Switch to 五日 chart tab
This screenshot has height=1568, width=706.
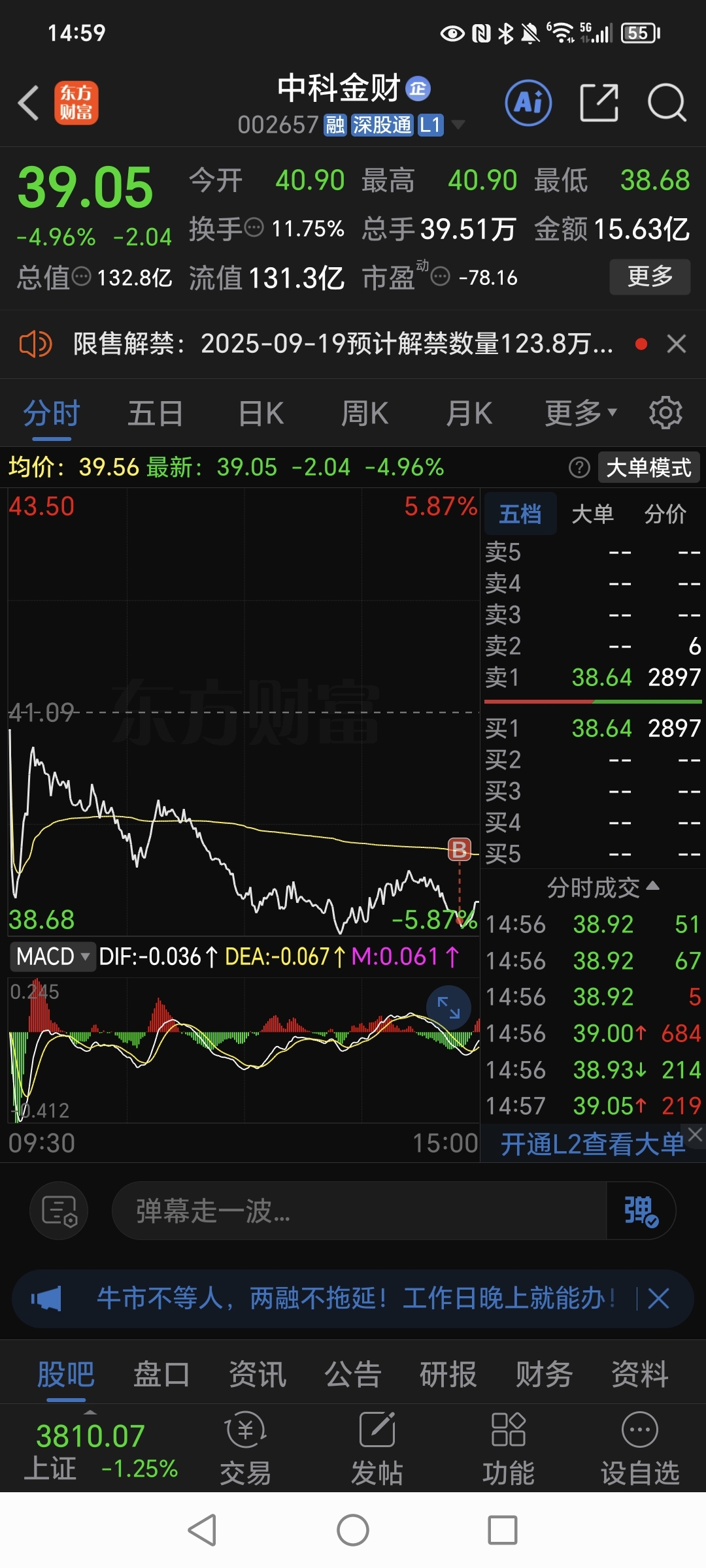tap(156, 414)
